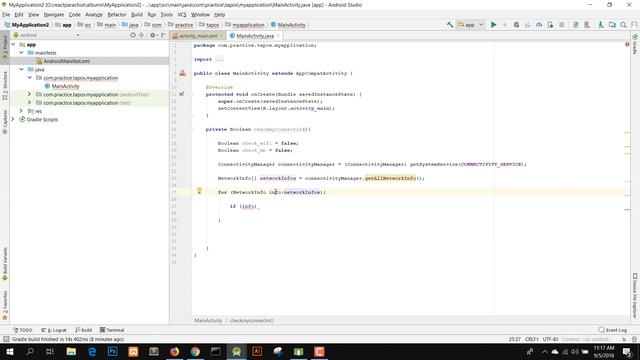This screenshot has height=360, width=640.
Task: Open the Gradle side panel
Action: (635, 44)
